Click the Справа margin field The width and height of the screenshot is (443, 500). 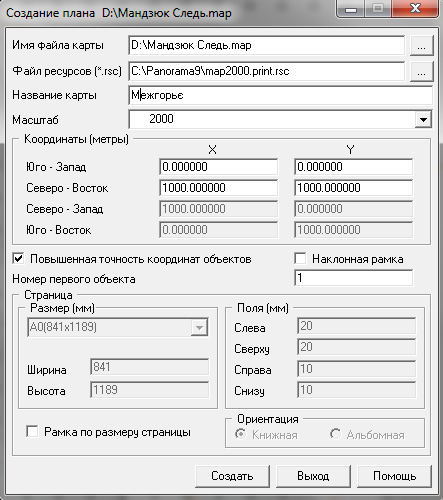[356, 369]
